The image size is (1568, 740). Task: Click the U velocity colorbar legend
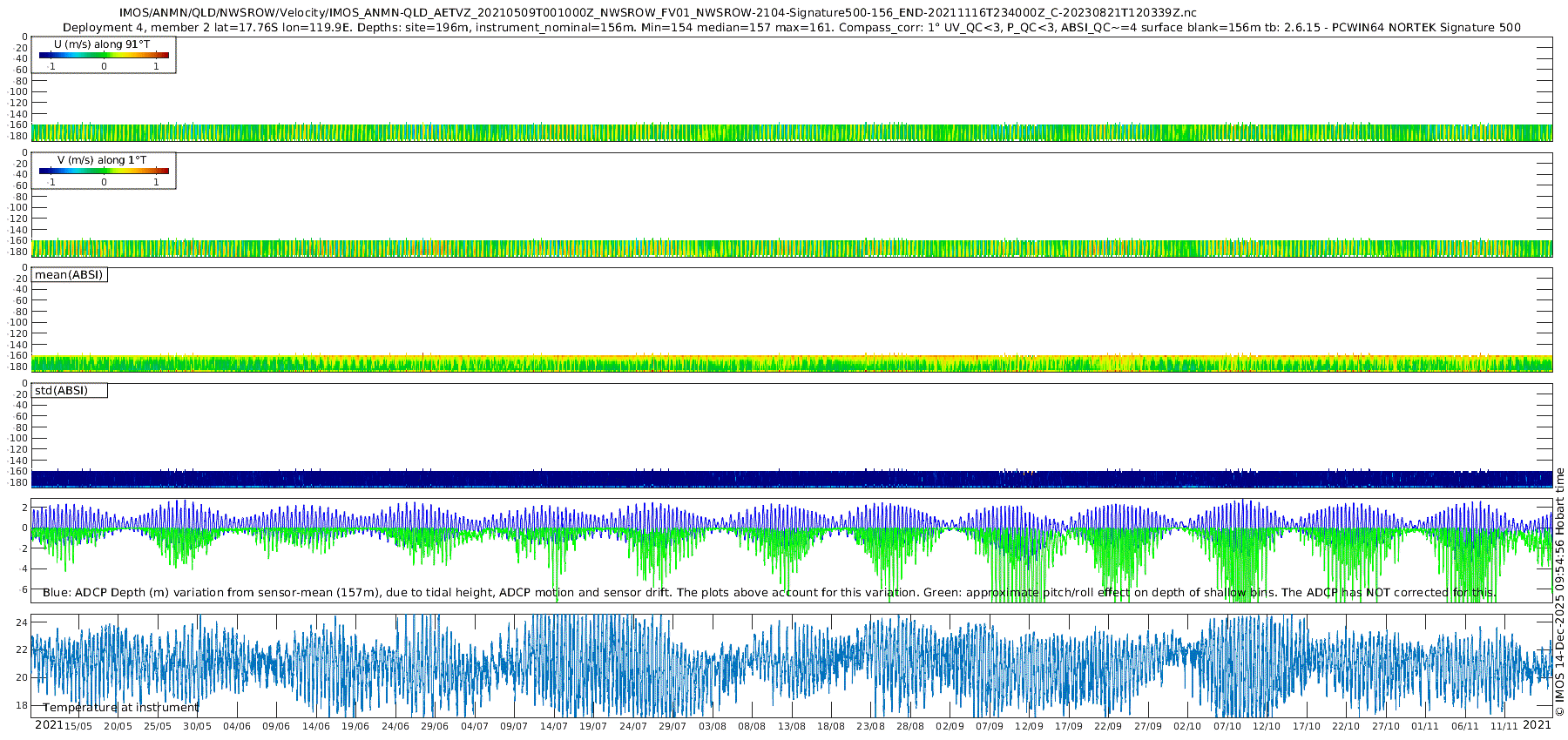(104, 55)
